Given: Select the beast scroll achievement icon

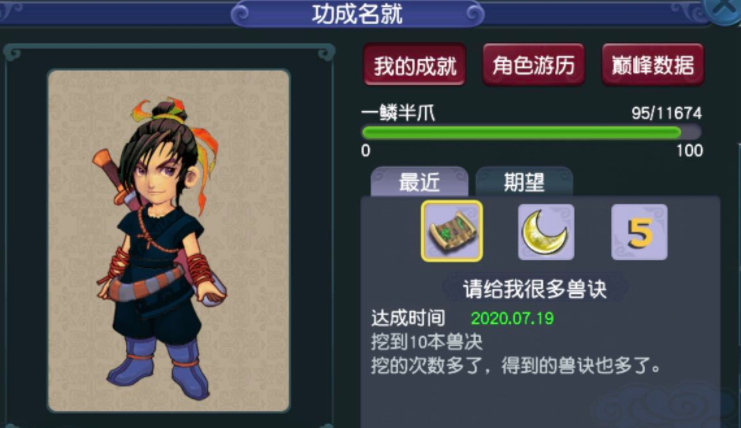Looking at the screenshot, I should click(x=452, y=231).
